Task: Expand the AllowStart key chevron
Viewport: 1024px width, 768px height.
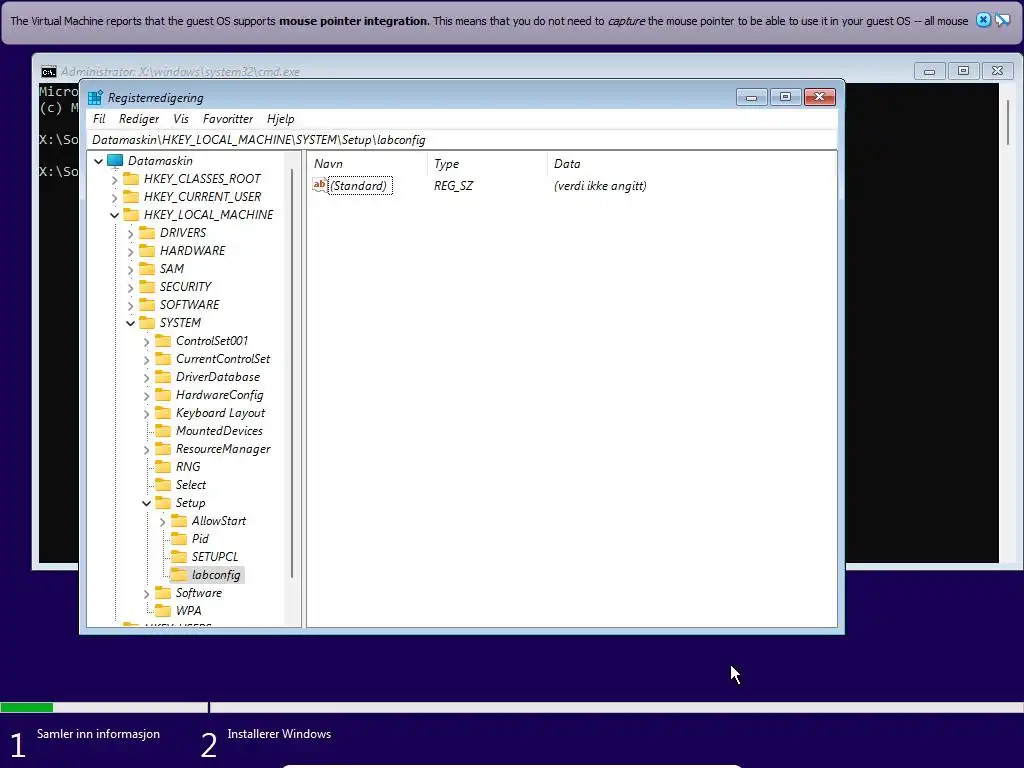Action: [x=163, y=522]
